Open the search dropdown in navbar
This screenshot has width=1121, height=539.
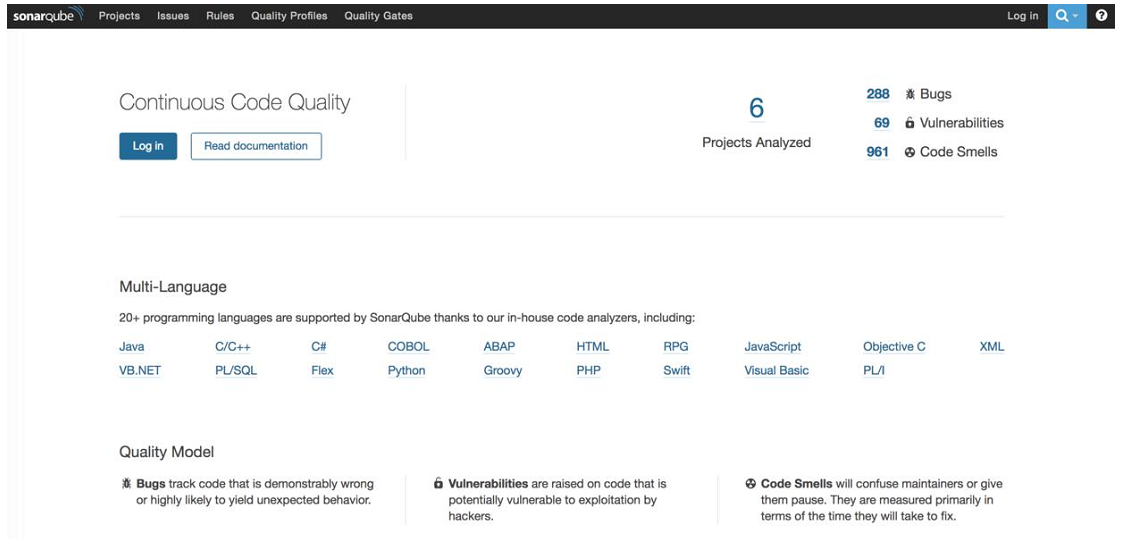(x=1067, y=16)
